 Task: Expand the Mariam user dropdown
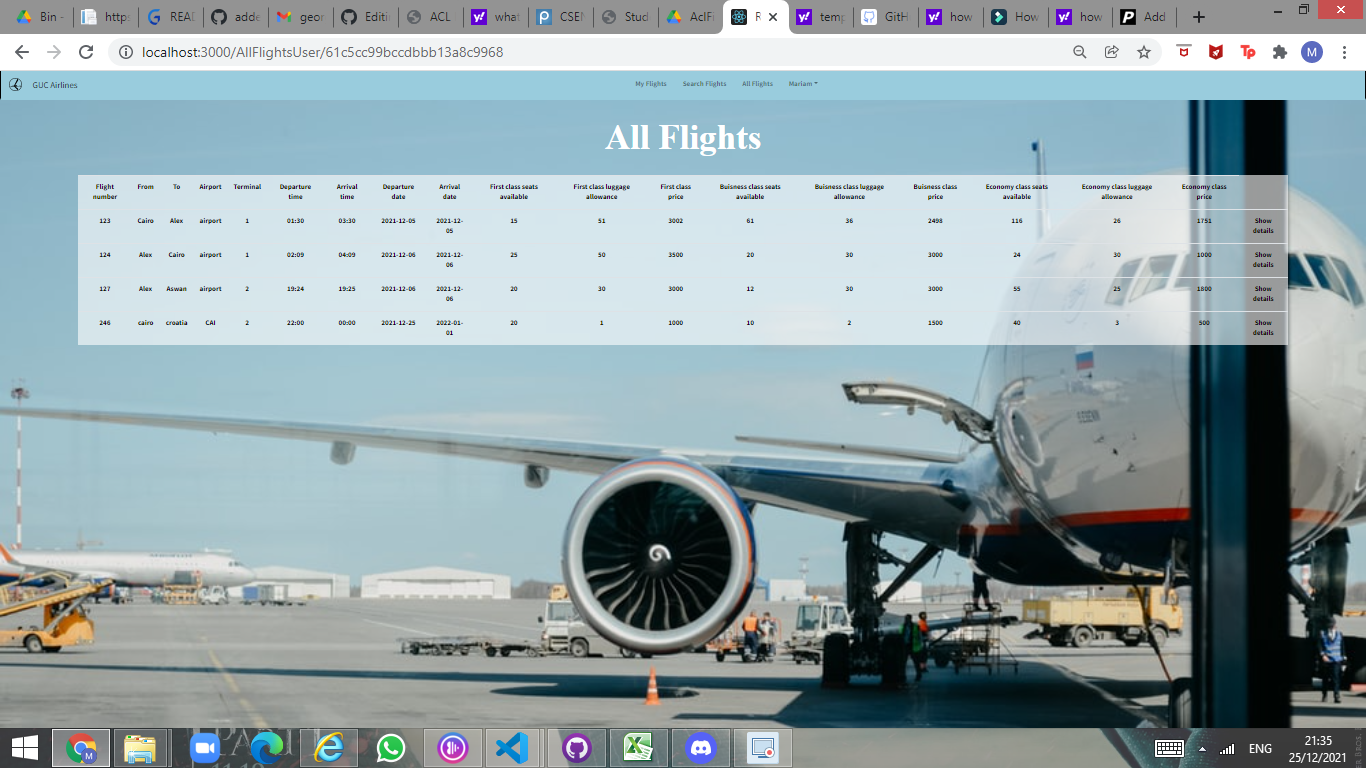pos(802,84)
